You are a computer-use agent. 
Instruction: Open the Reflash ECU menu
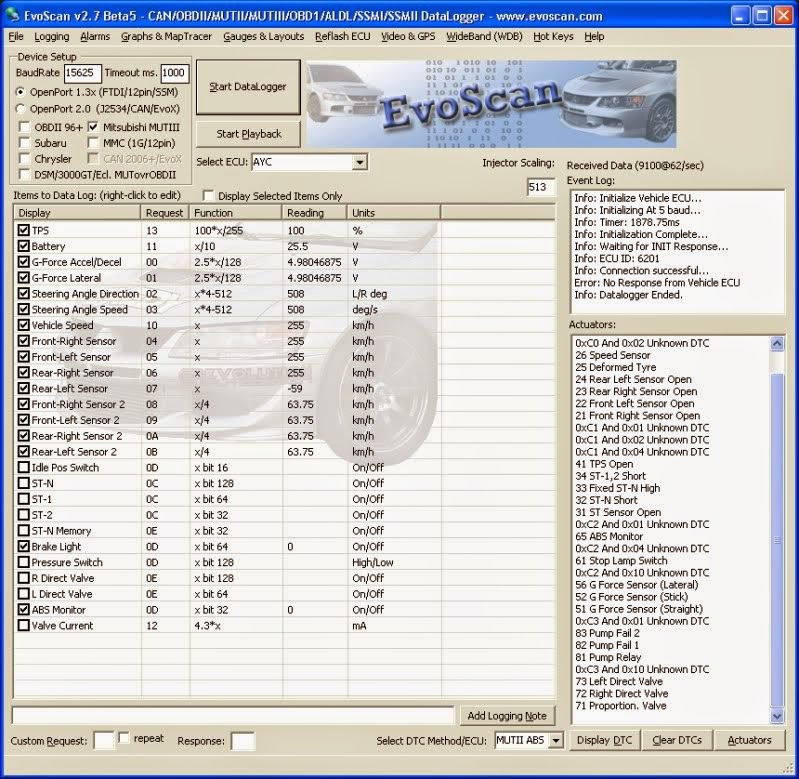342,37
